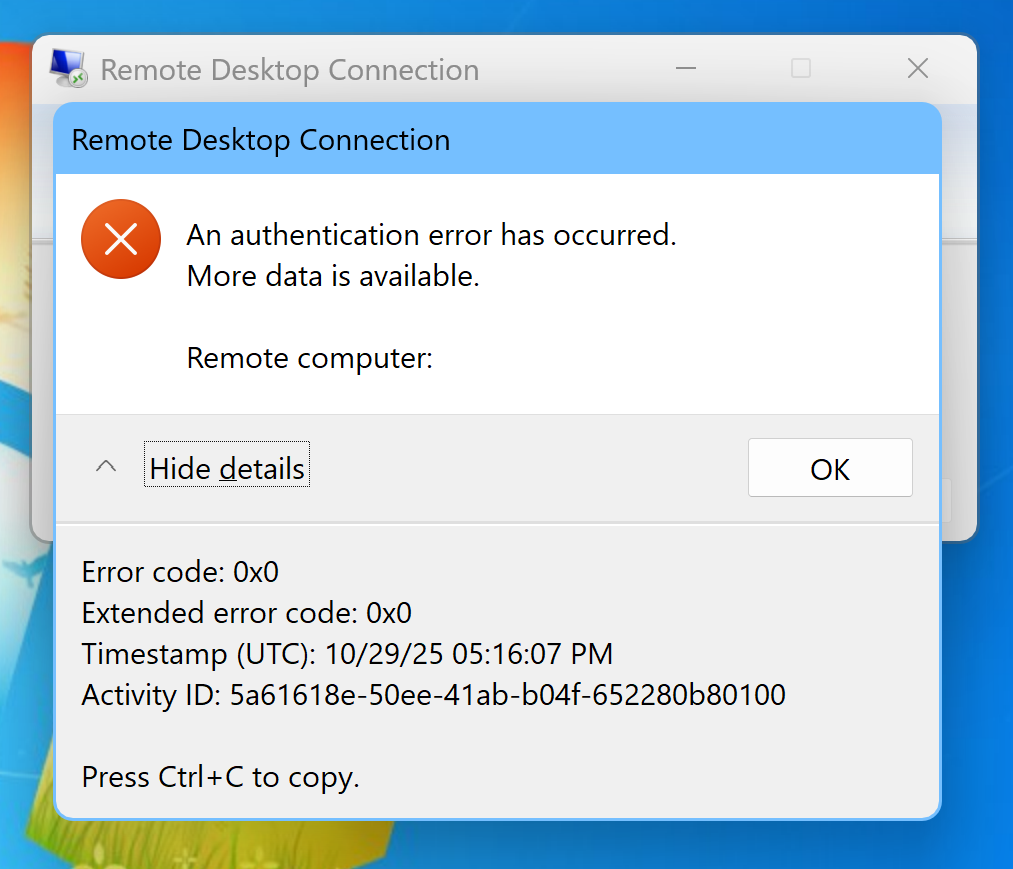Close the Remote Desktop Connection window
This screenshot has height=869, width=1013.
pyautogui.click(x=917, y=68)
